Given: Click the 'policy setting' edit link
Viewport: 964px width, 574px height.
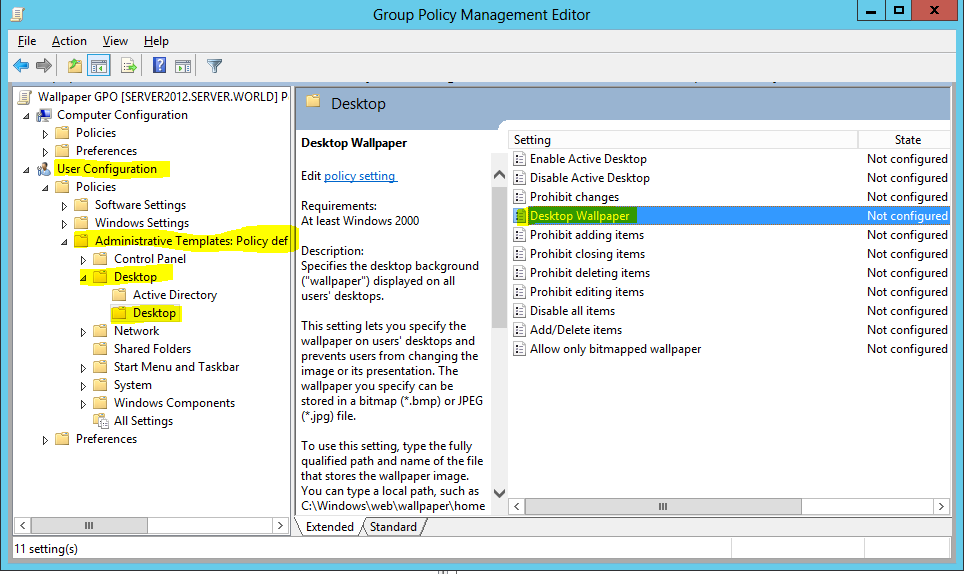Looking at the screenshot, I should pyautogui.click(x=360, y=176).
